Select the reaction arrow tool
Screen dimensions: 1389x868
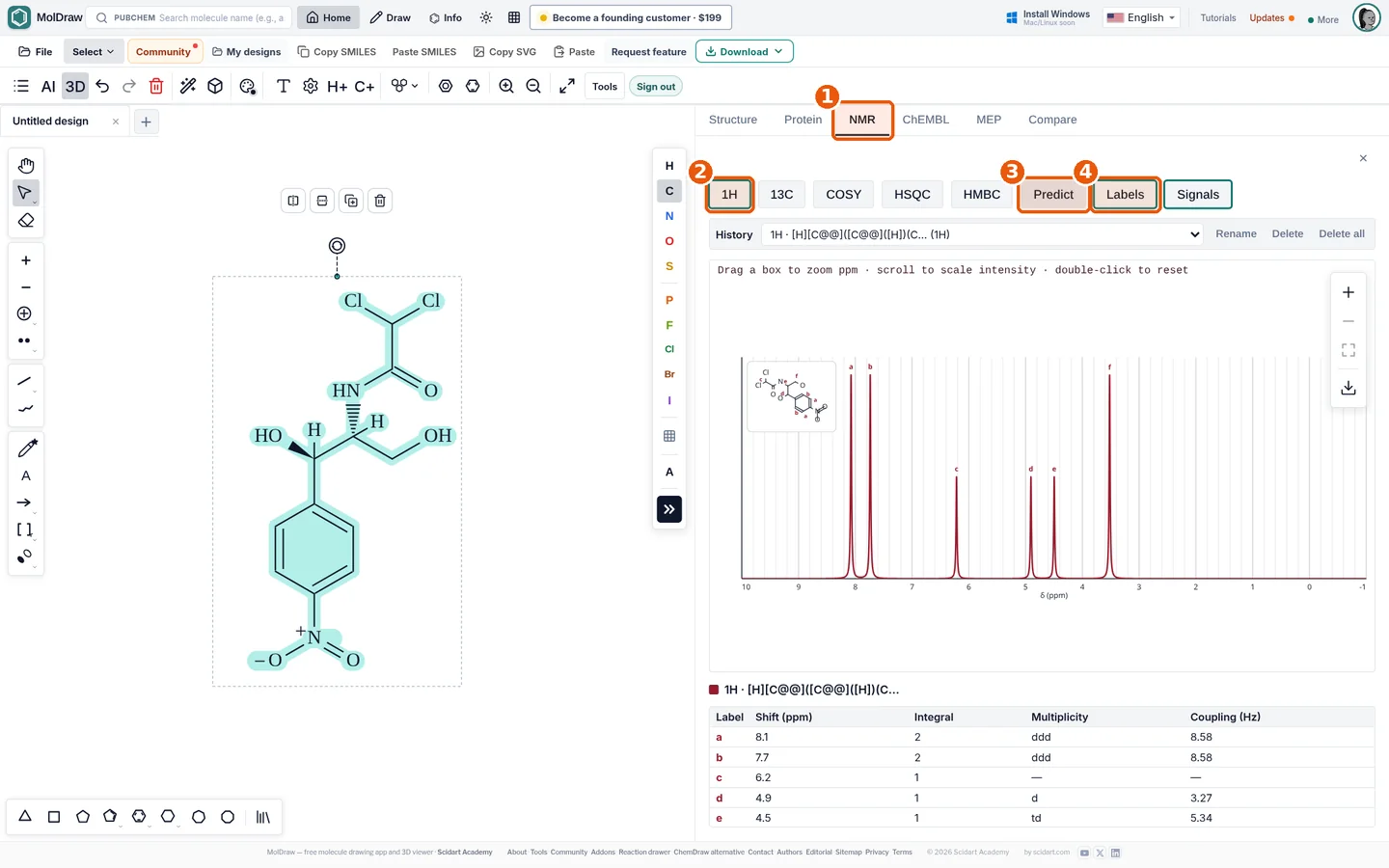25,502
